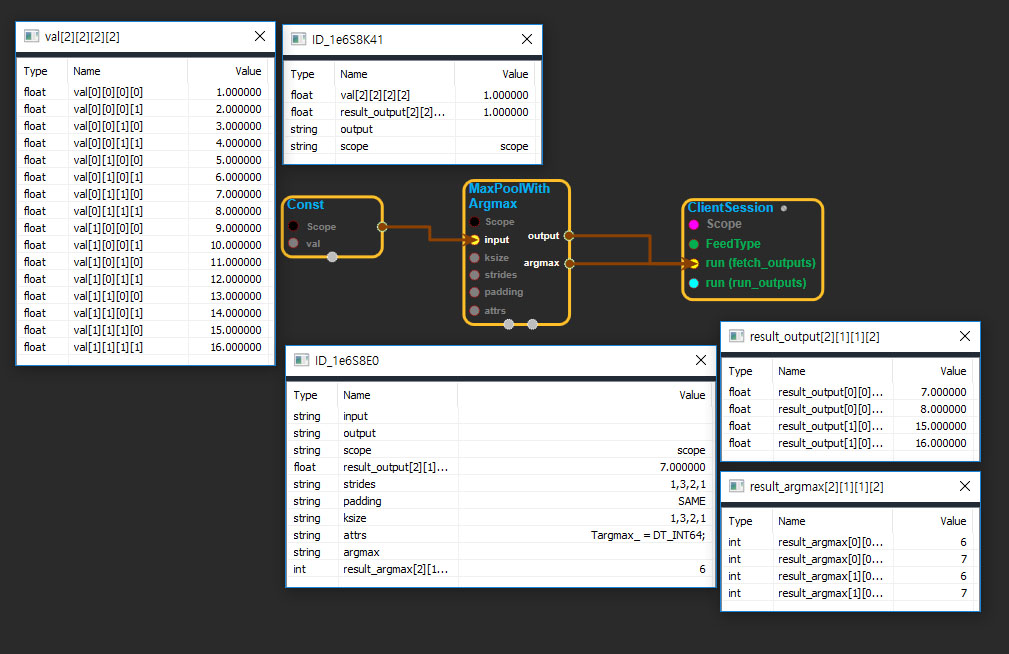The width and height of the screenshot is (1009, 654).
Task: Click the run (fetch_outputs) input port
Action: tap(693, 264)
